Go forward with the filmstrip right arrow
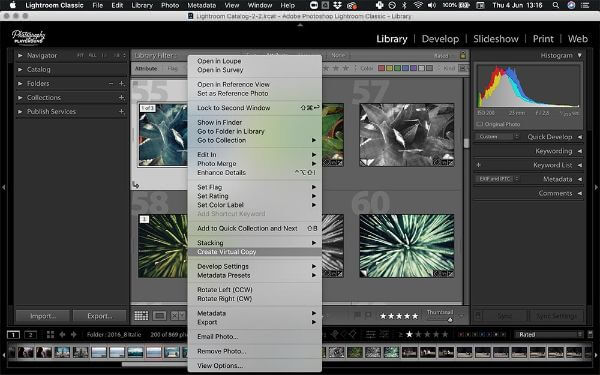The width and height of the screenshot is (600, 375). pyautogui.click(x=73, y=335)
